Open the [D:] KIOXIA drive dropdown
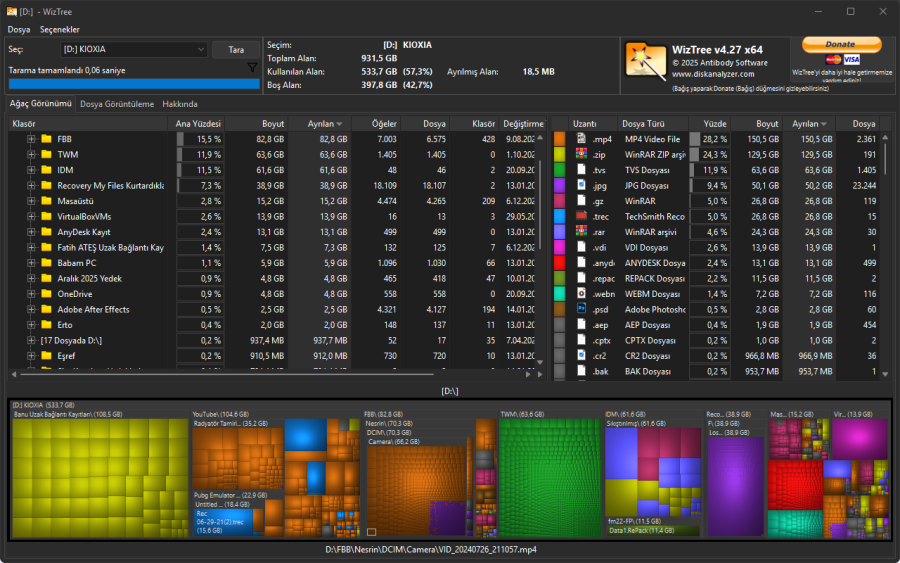Image resolution: width=900 pixels, height=563 pixels. point(134,49)
